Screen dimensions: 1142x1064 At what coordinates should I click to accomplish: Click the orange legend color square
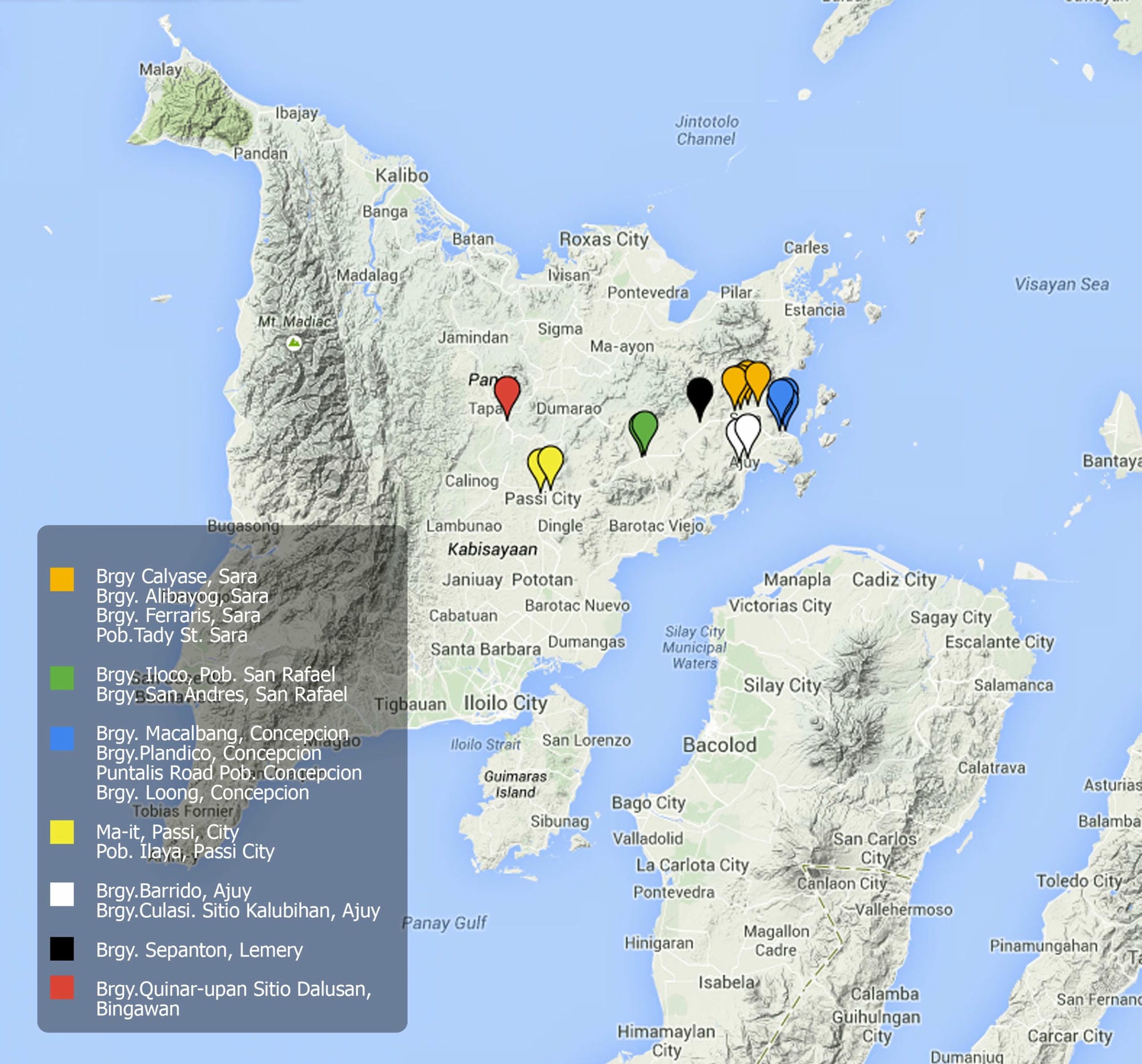pos(62,579)
